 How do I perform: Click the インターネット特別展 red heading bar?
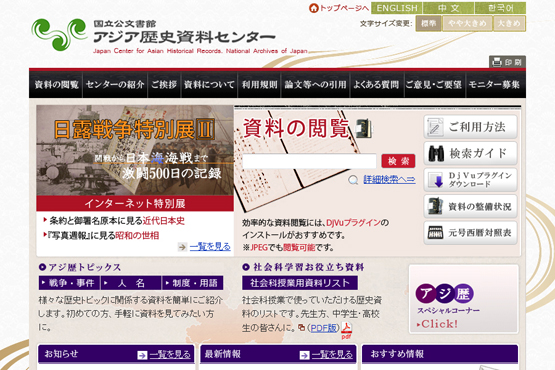(x=135, y=203)
